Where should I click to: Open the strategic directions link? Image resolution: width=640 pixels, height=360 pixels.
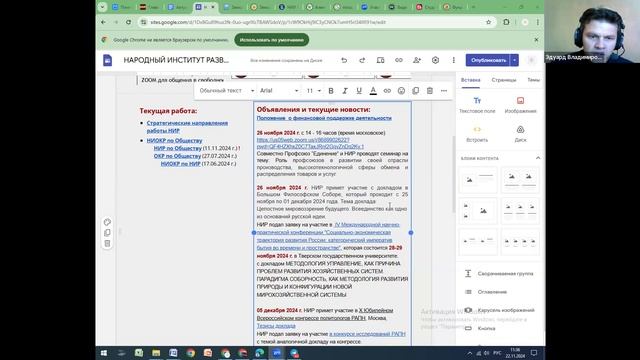coord(187,127)
